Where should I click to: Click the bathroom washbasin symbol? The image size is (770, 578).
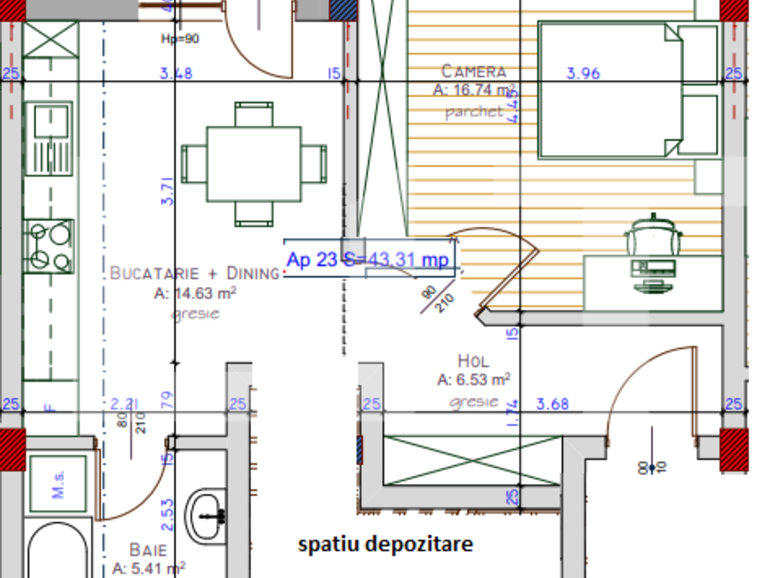[211, 515]
